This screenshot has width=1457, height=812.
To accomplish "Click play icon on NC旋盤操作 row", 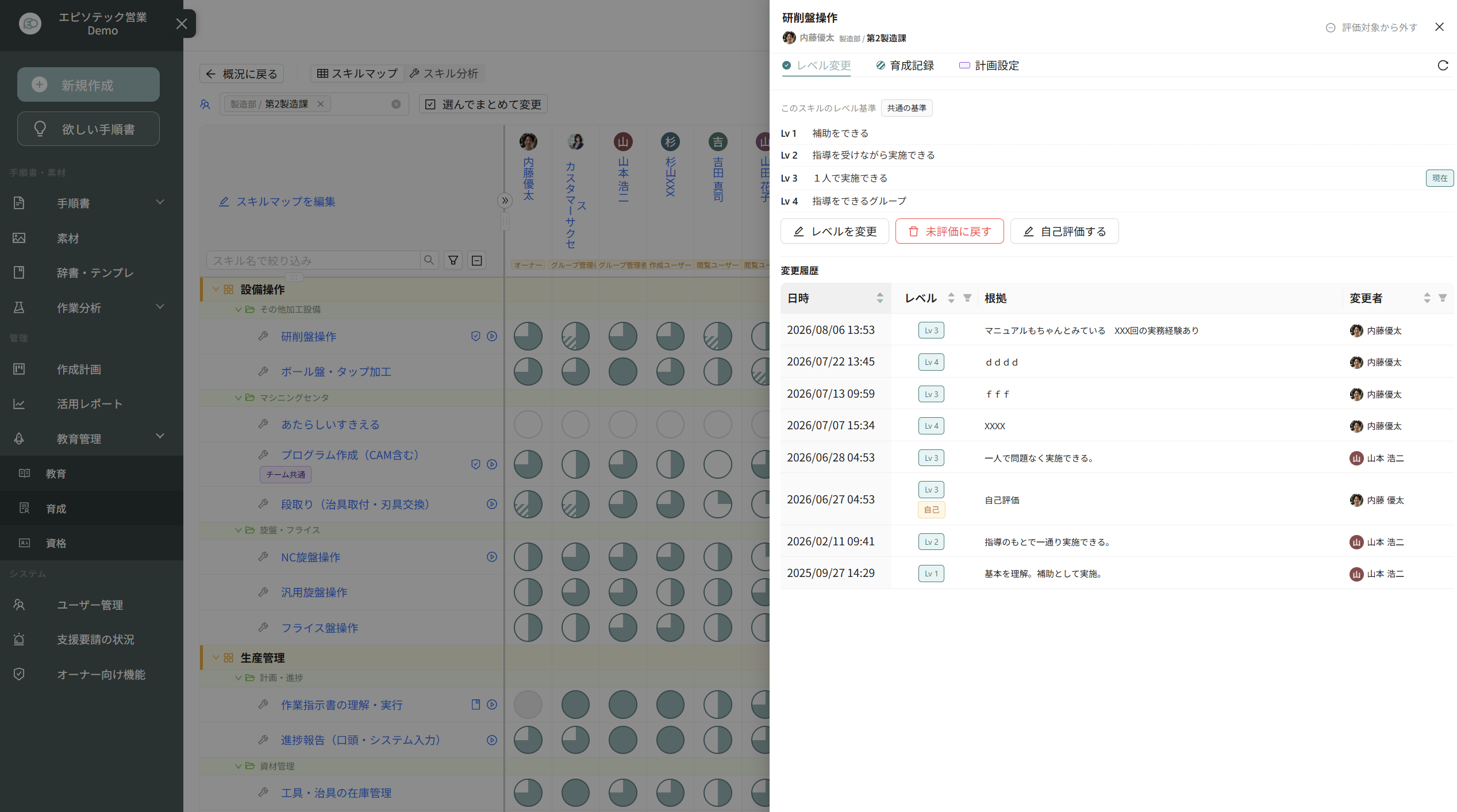I will pyautogui.click(x=492, y=557).
